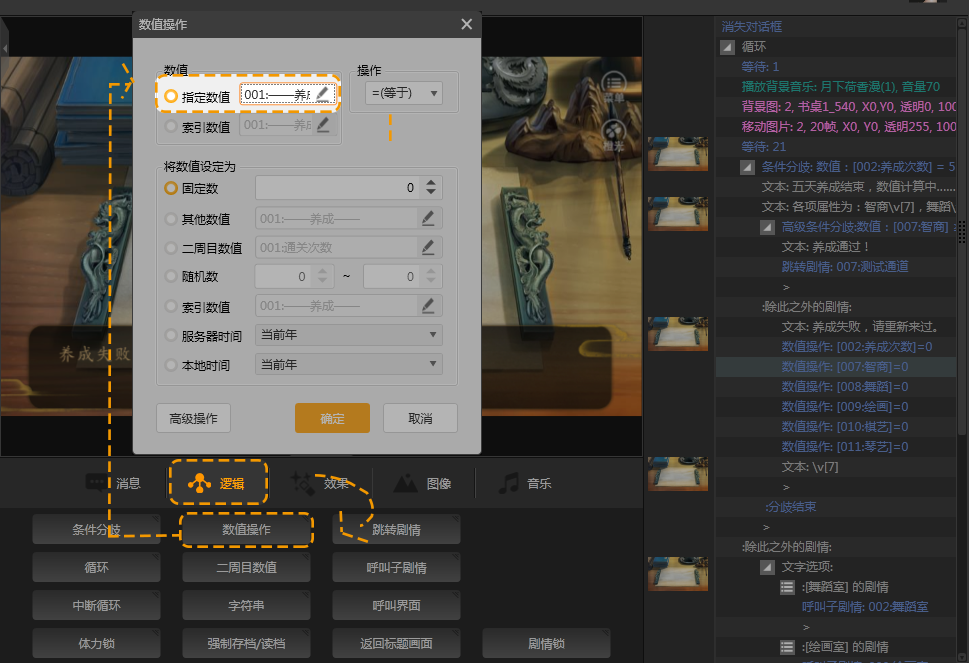The width and height of the screenshot is (969, 663).
Task: Click the edit pencil in the 其他数值 row
Action: 427,219
